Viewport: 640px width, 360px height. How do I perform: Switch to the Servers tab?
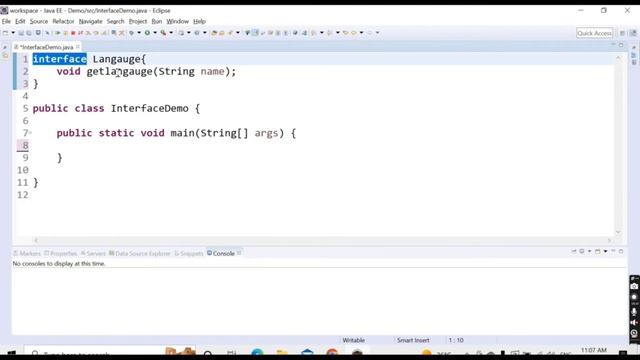click(93, 253)
